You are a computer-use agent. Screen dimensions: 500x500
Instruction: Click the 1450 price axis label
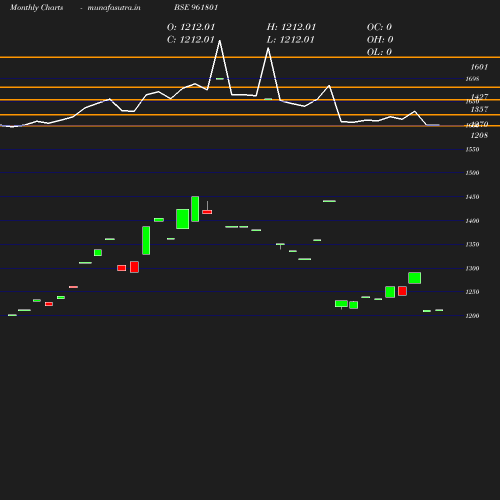472,197
